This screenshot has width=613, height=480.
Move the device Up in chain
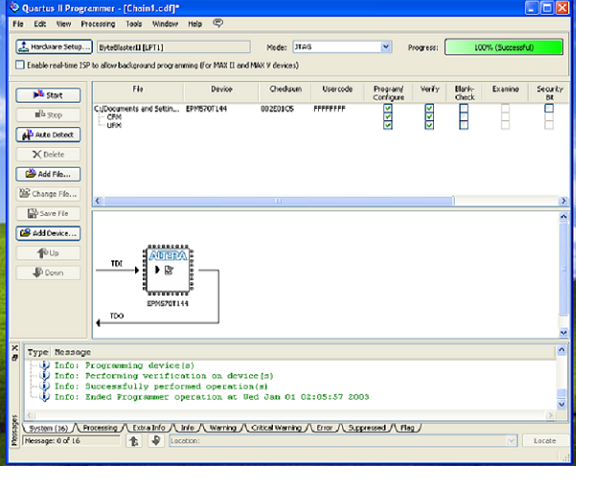[48, 253]
